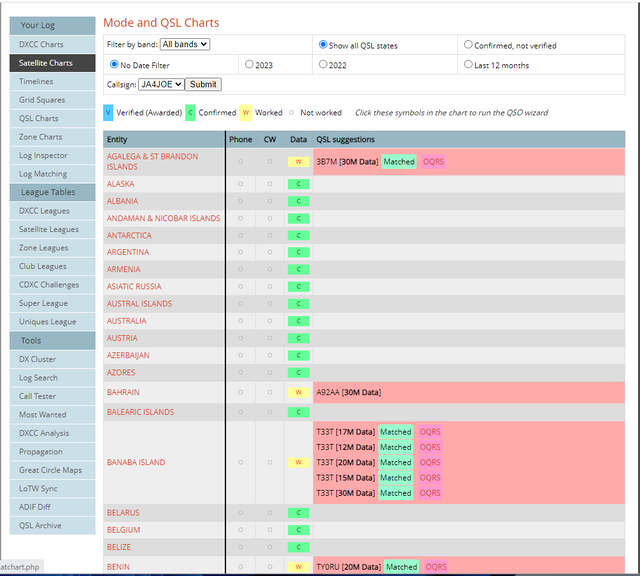Select No Date Filter radio button

coord(114,64)
